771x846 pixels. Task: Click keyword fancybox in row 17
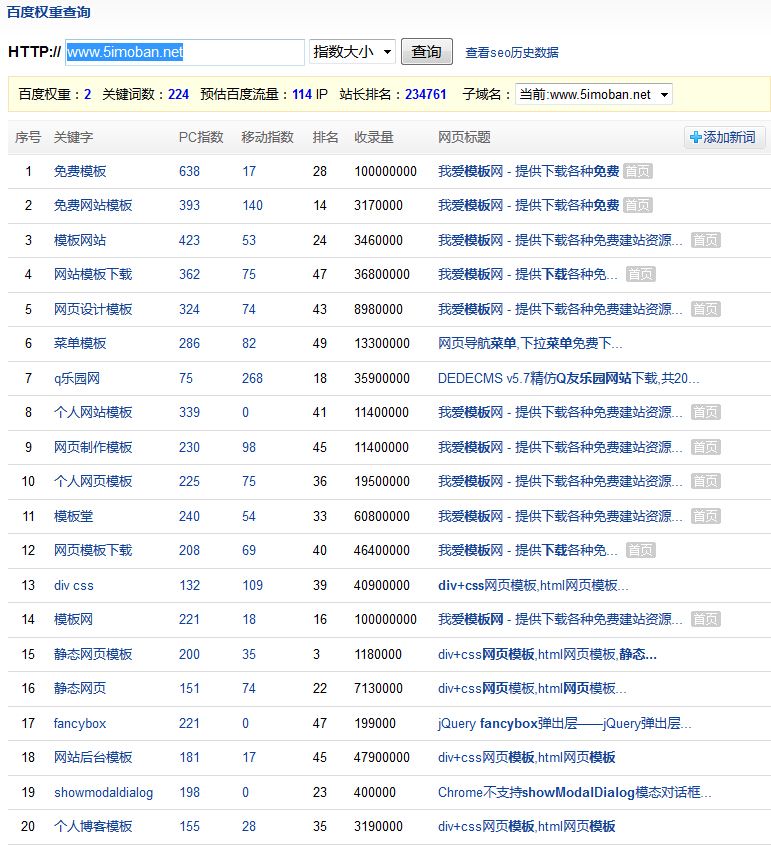[x=80, y=723]
